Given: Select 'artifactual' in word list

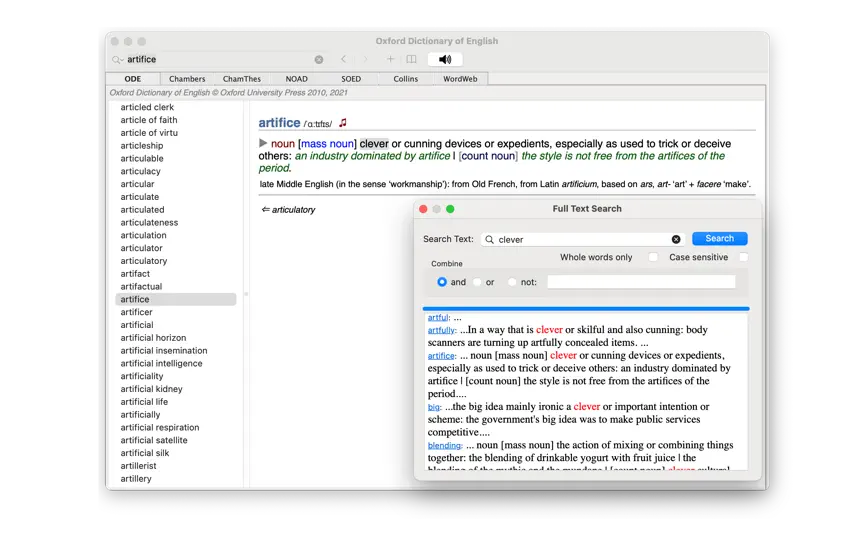Looking at the screenshot, I should [x=141, y=287].
